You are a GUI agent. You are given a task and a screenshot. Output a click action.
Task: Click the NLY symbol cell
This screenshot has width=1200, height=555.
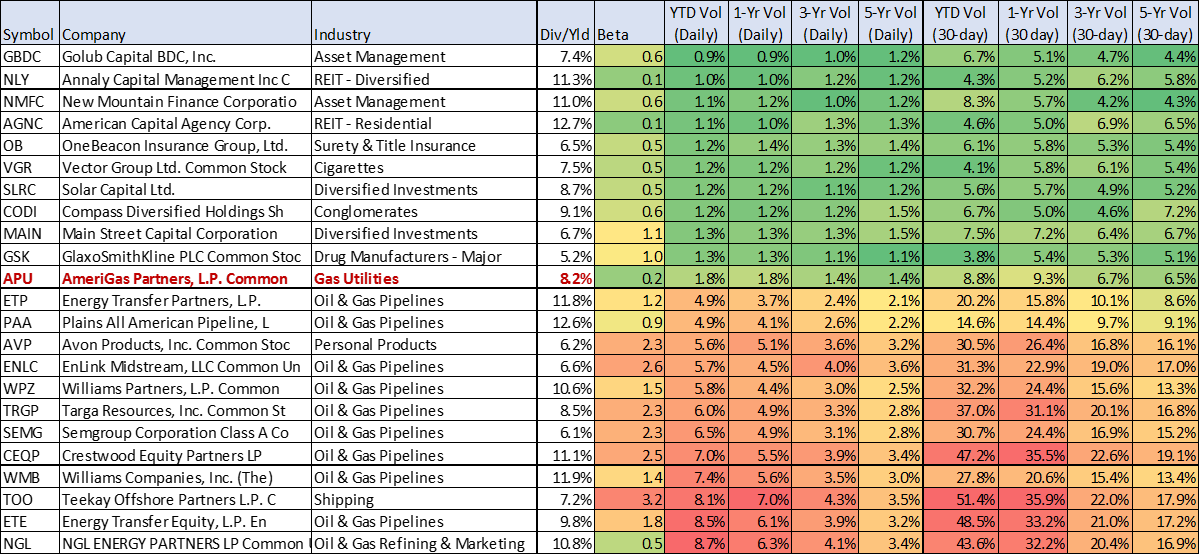[29, 79]
